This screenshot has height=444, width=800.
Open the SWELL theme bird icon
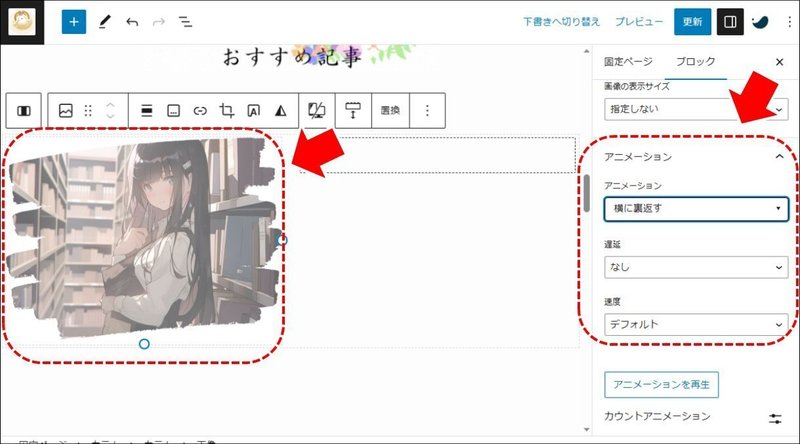click(x=760, y=22)
